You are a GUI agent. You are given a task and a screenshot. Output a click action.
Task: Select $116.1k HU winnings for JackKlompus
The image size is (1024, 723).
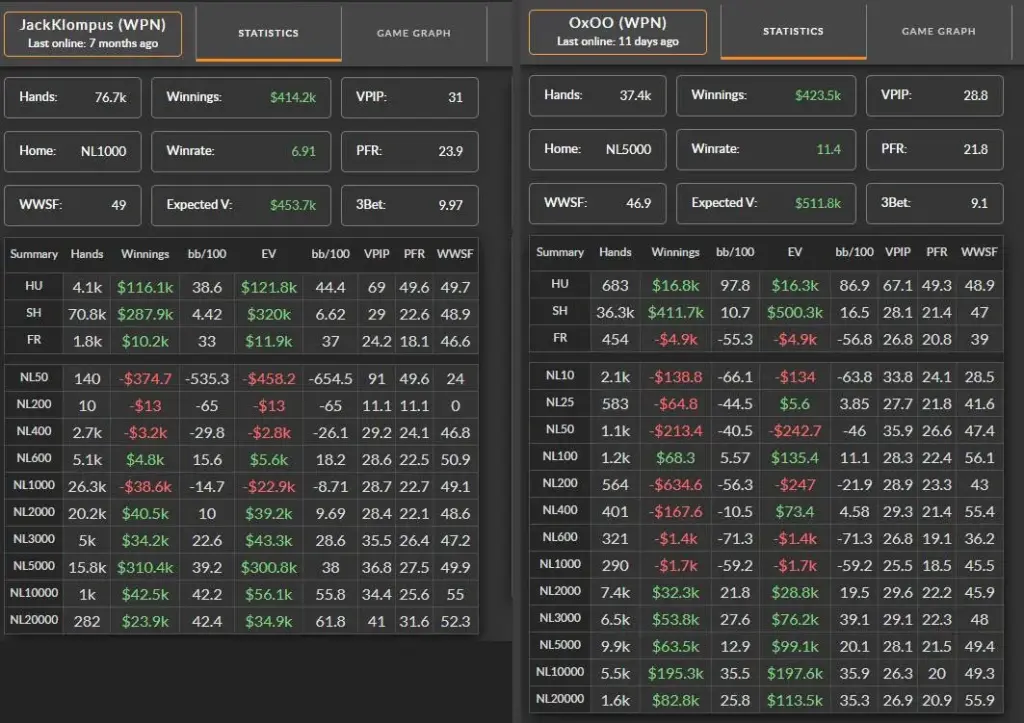click(145, 287)
